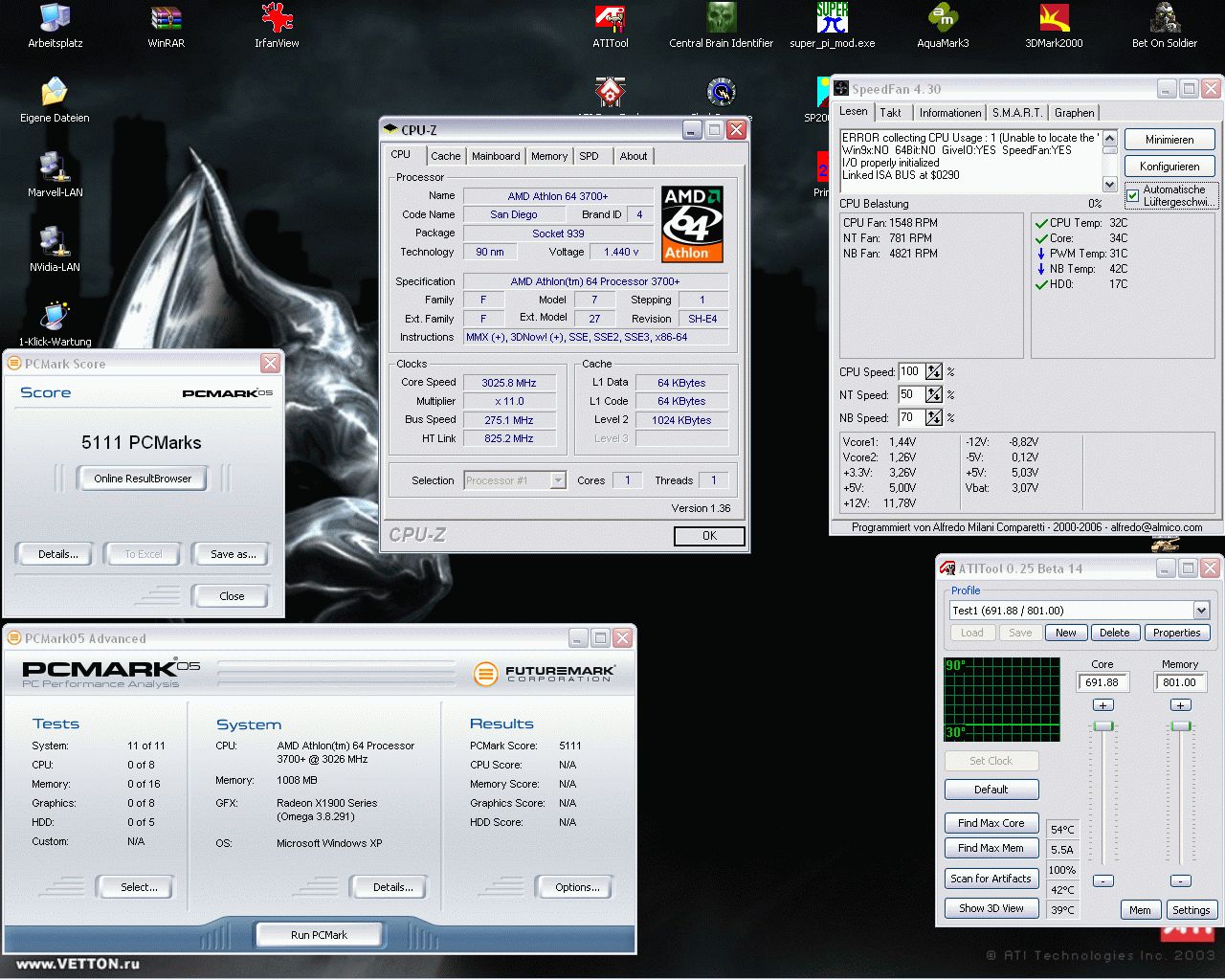
Task: Adjust the CPU Speed spinner in SpeedFan
Action: pyautogui.click(x=933, y=372)
